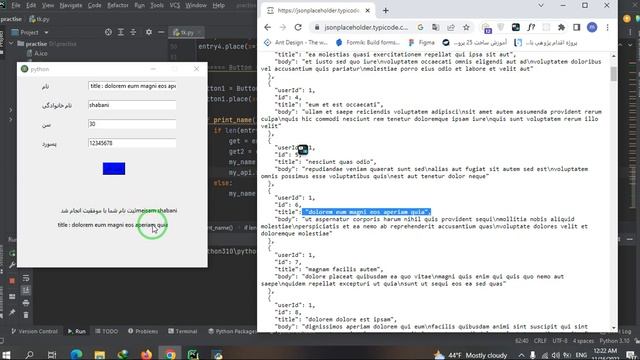Switch to the Terminal tool tab
This screenshot has height=360, width=640.
(x=182, y=331)
